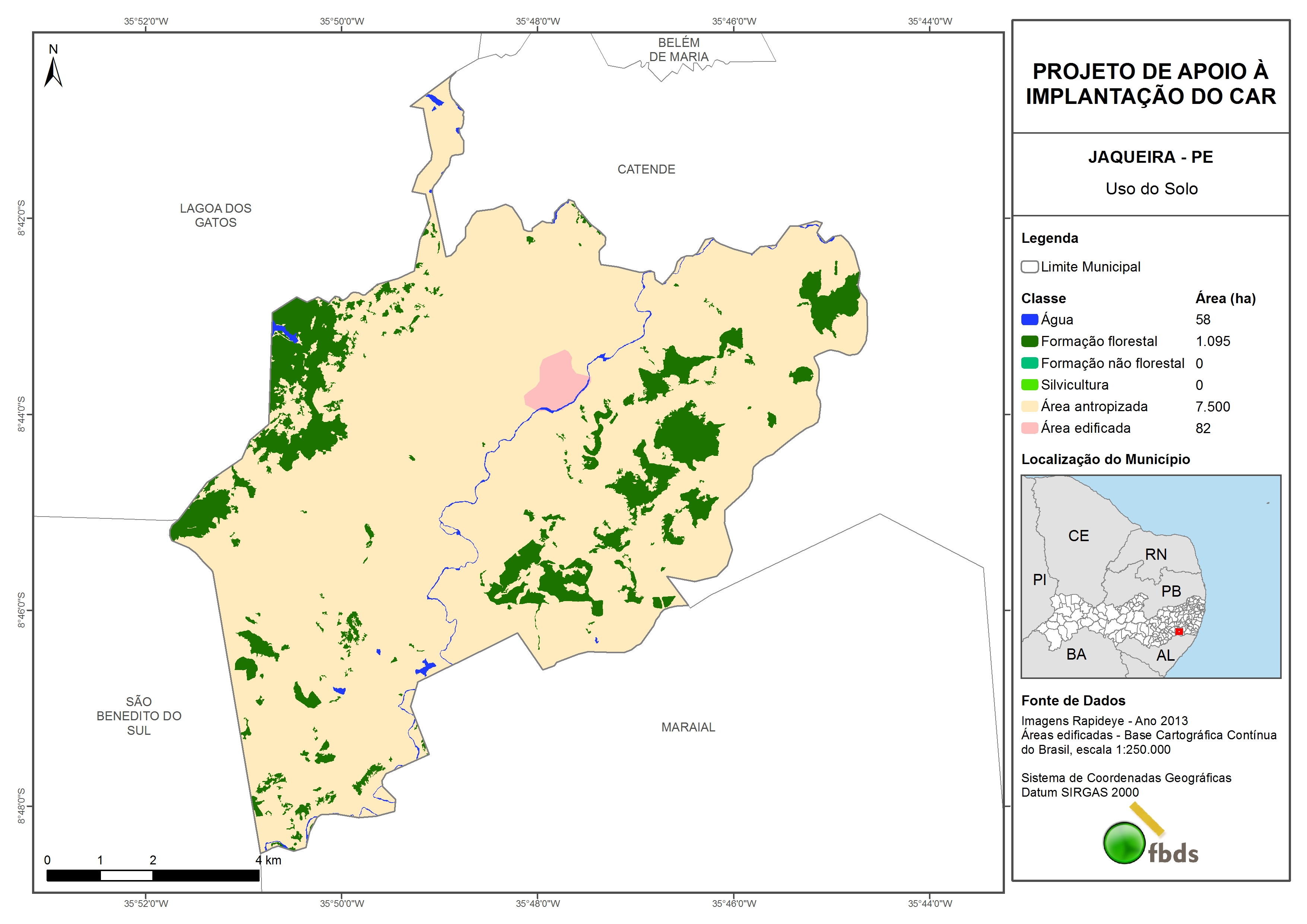Image resolution: width=1307 pixels, height=924 pixels.
Task: Click the SÃO BENEDITO DO SUL label
Action: click(x=139, y=716)
